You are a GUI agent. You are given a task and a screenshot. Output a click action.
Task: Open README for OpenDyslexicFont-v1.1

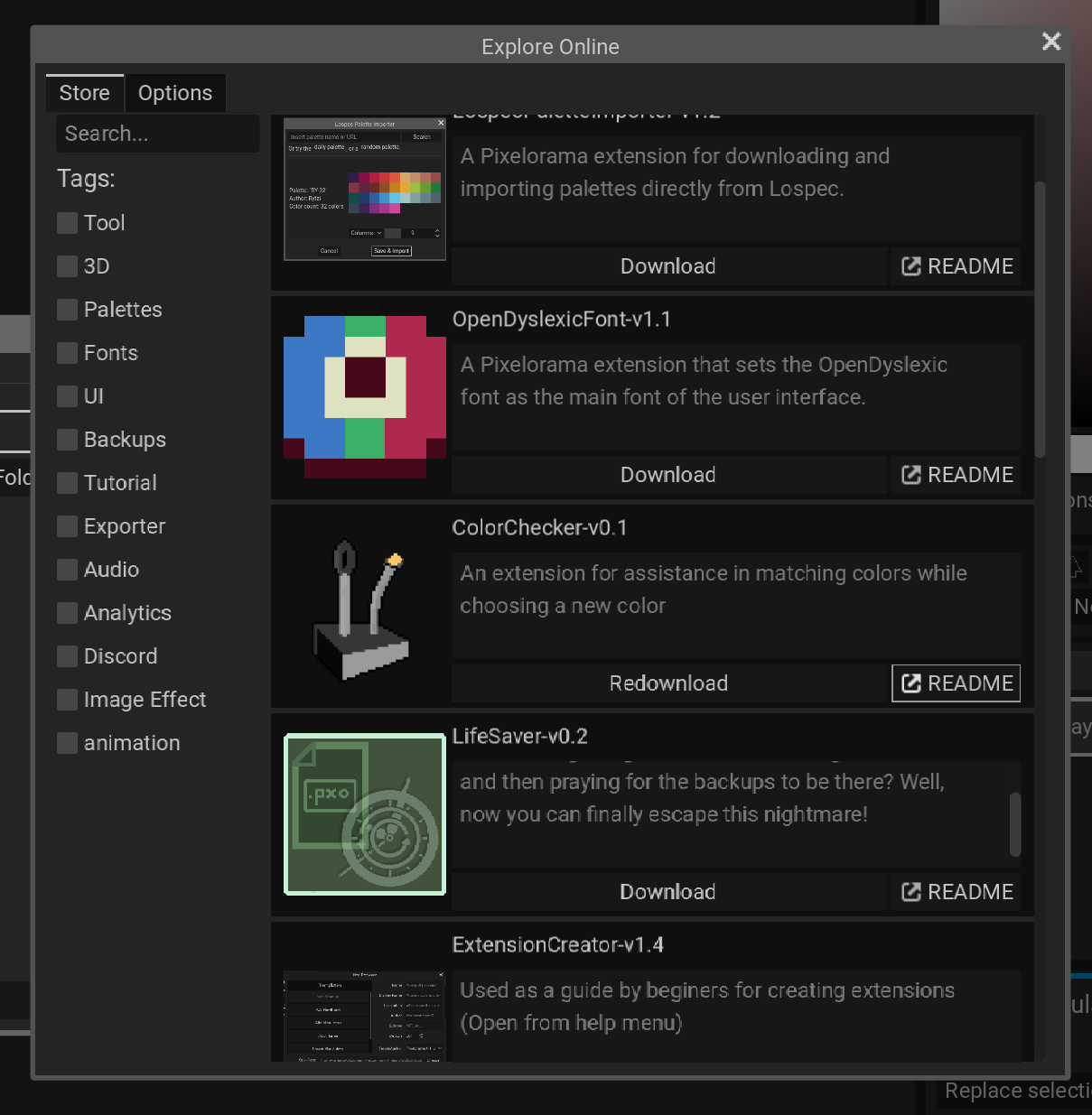957,475
